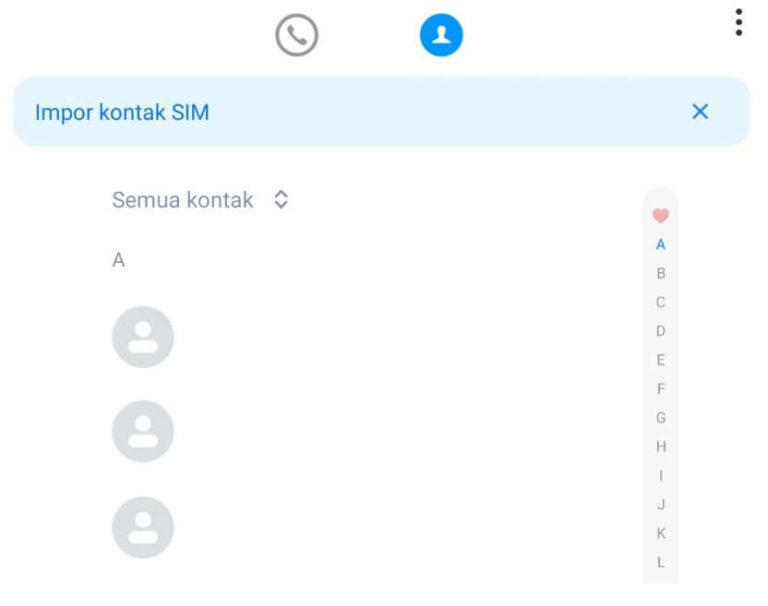The height and width of the screenshot is (606, 768).
Task: Dismiss the Impor kontak SIM banner
Action: (700, 112)
